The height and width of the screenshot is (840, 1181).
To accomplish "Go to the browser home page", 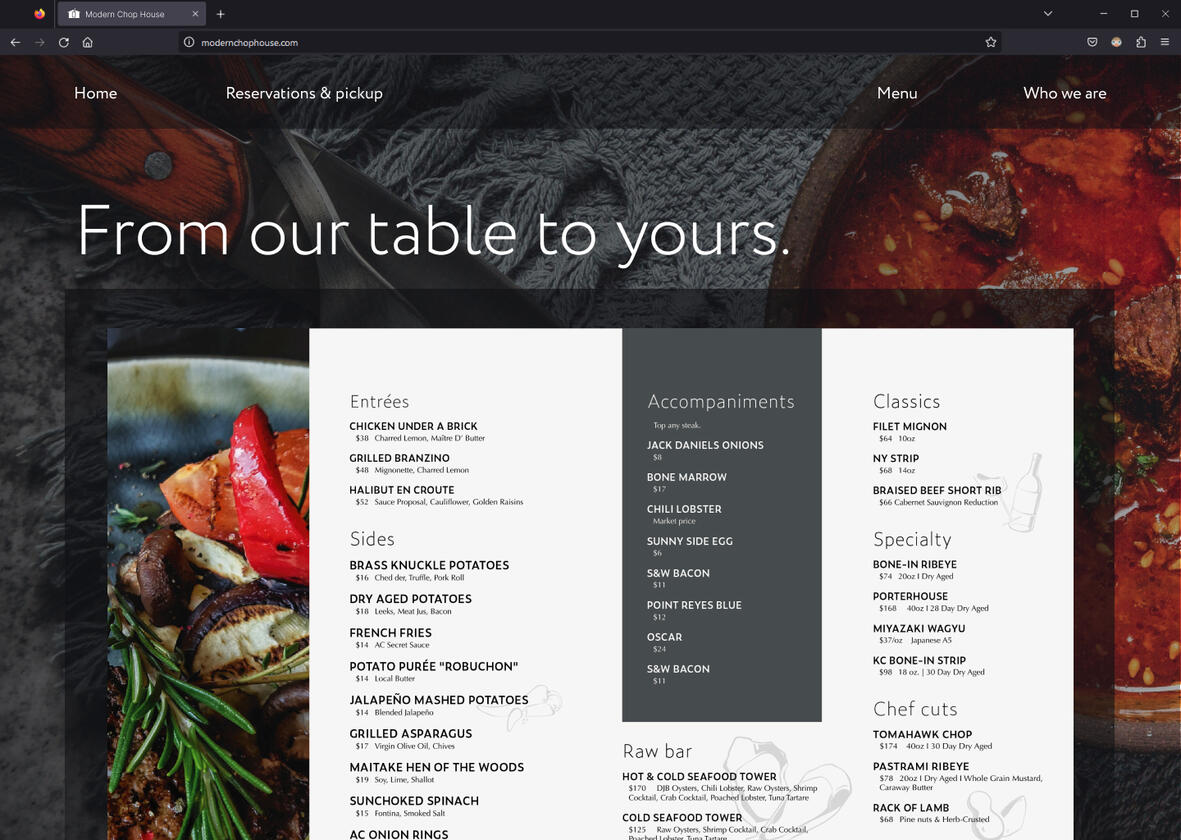I will point(87,42).
